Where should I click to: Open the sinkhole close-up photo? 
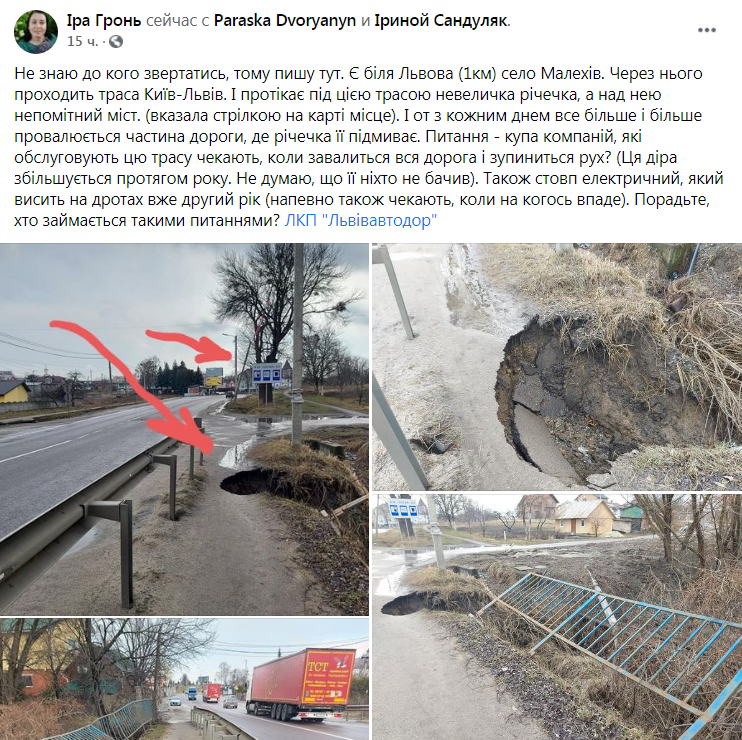557,367
